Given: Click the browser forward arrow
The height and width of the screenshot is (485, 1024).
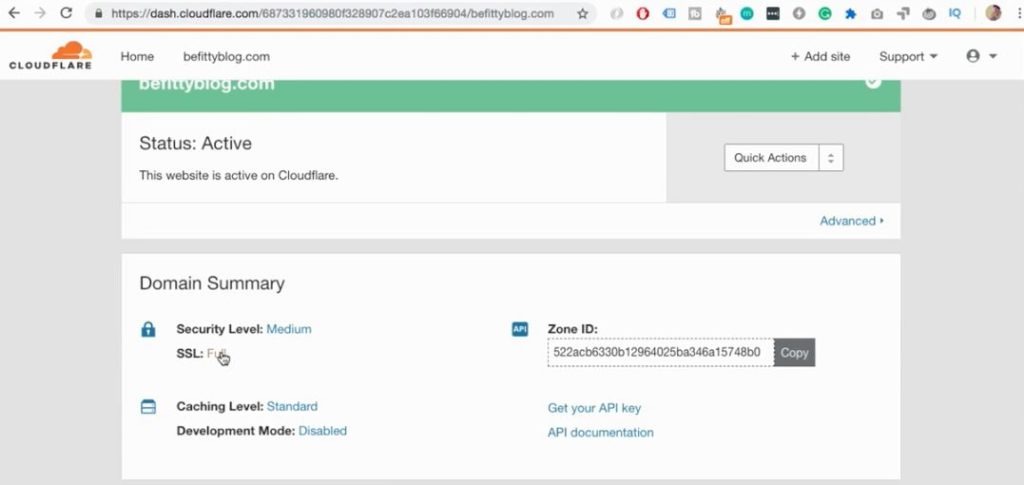Looking at the screenshot, I should [40, 13].
